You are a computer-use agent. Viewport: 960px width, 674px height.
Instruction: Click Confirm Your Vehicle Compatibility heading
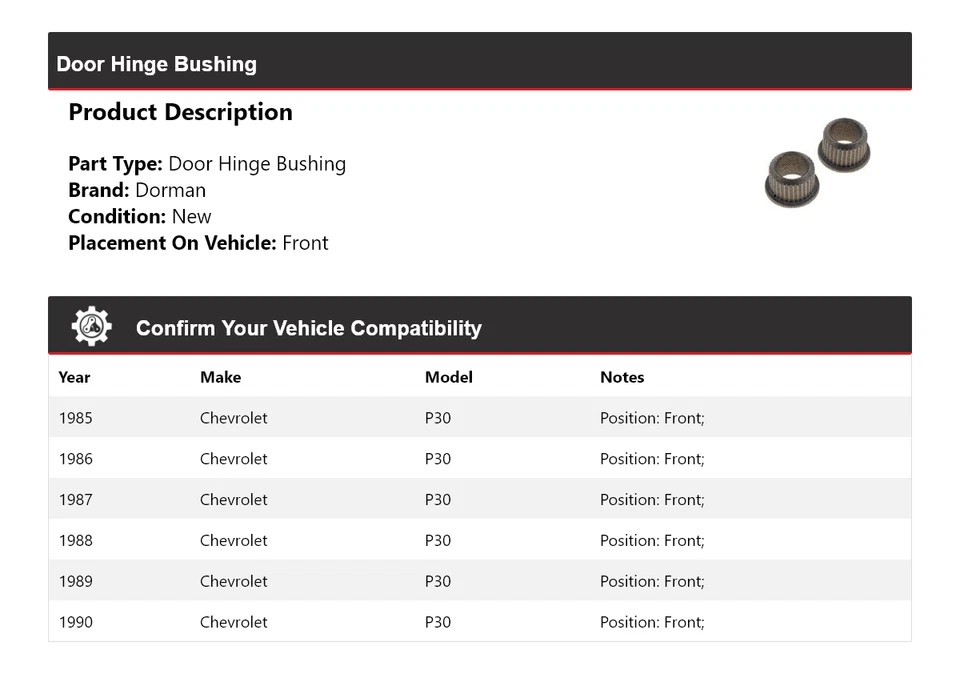pos(308,328)
